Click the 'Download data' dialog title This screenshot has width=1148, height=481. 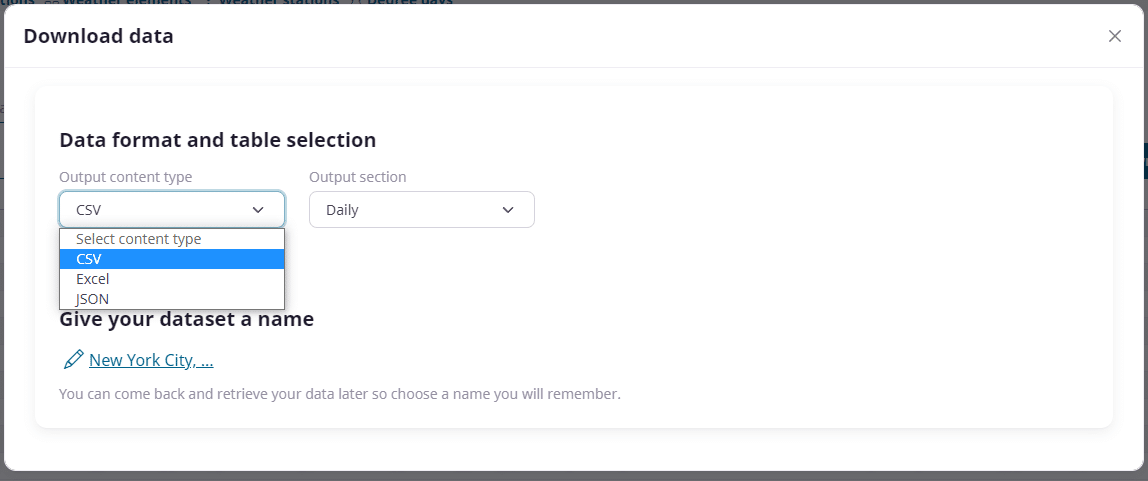(98, 36)
